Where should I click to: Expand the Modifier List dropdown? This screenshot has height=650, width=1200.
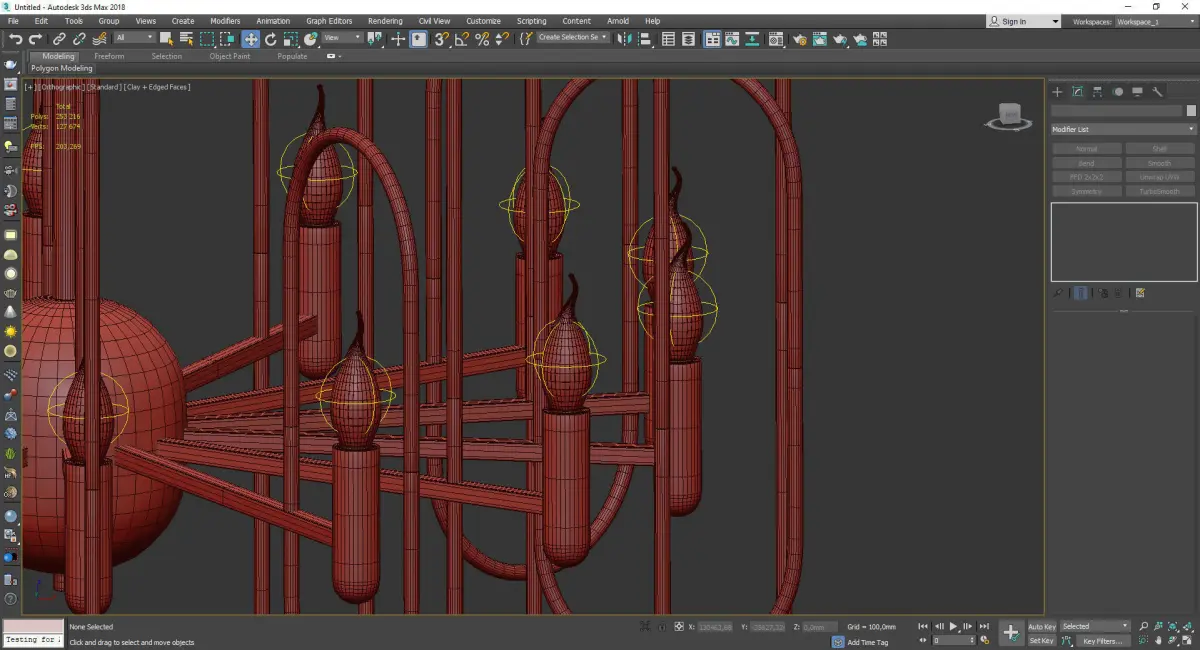(x=1122, y=129)
